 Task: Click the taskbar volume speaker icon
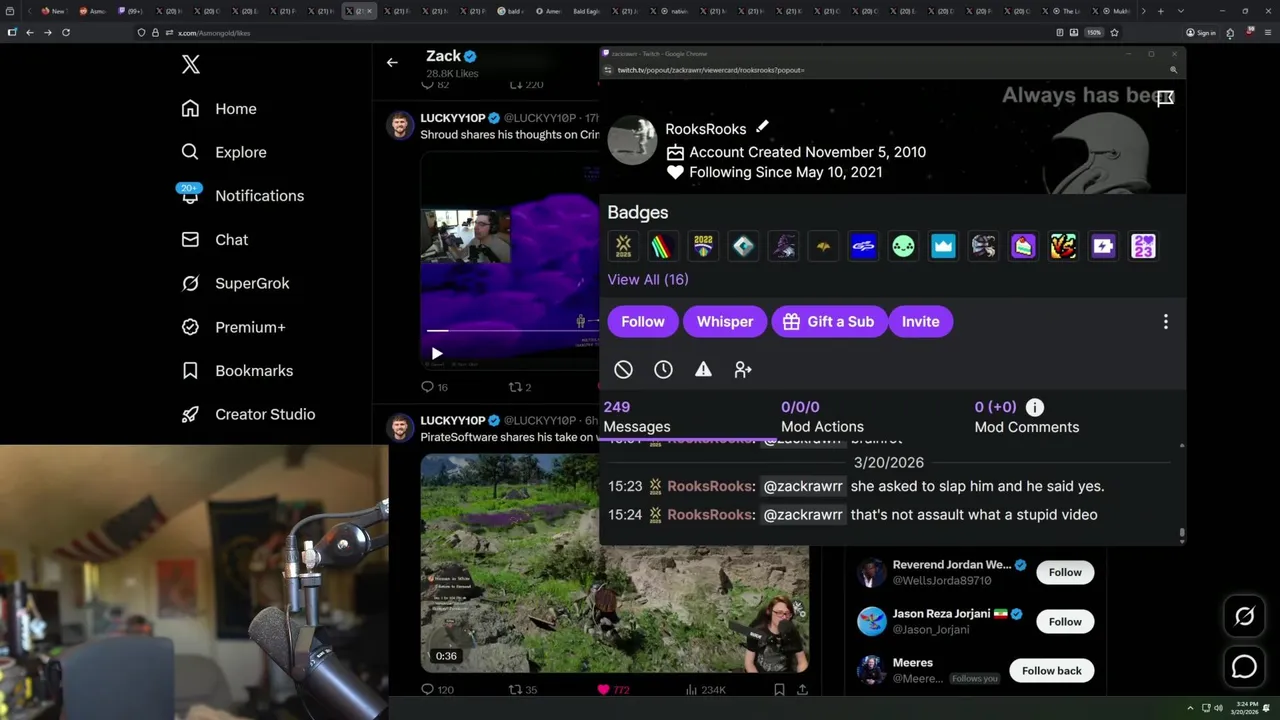tap(1218, 708)
